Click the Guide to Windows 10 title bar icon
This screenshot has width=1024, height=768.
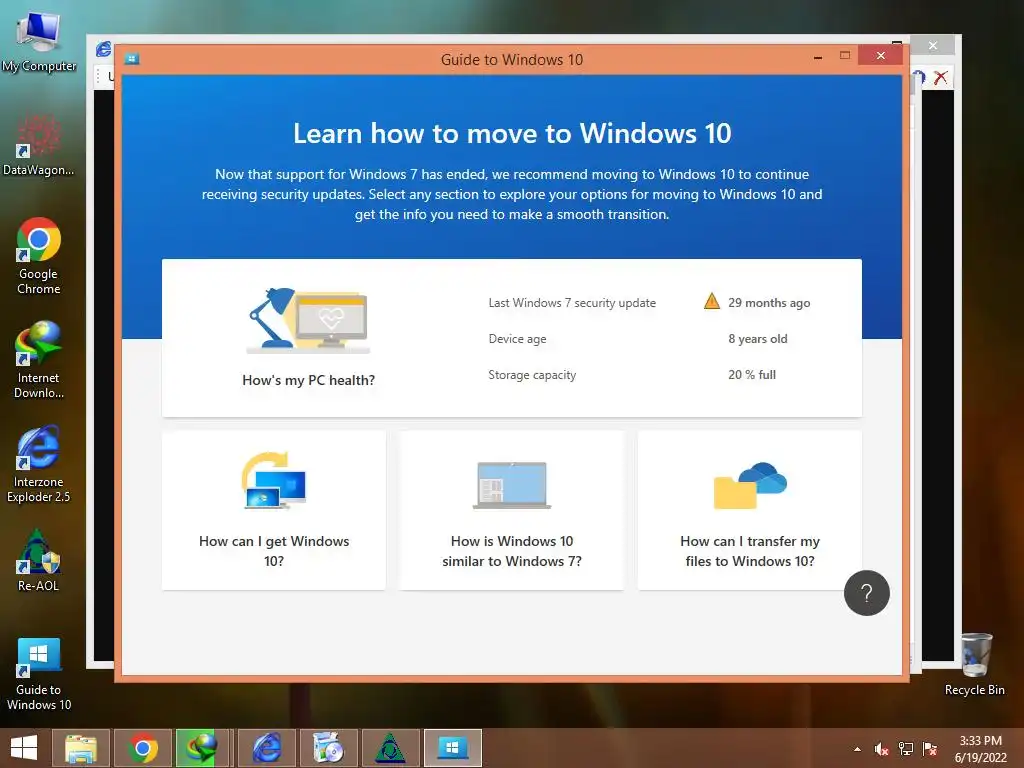pyautogui.click(x=132, y=59)
